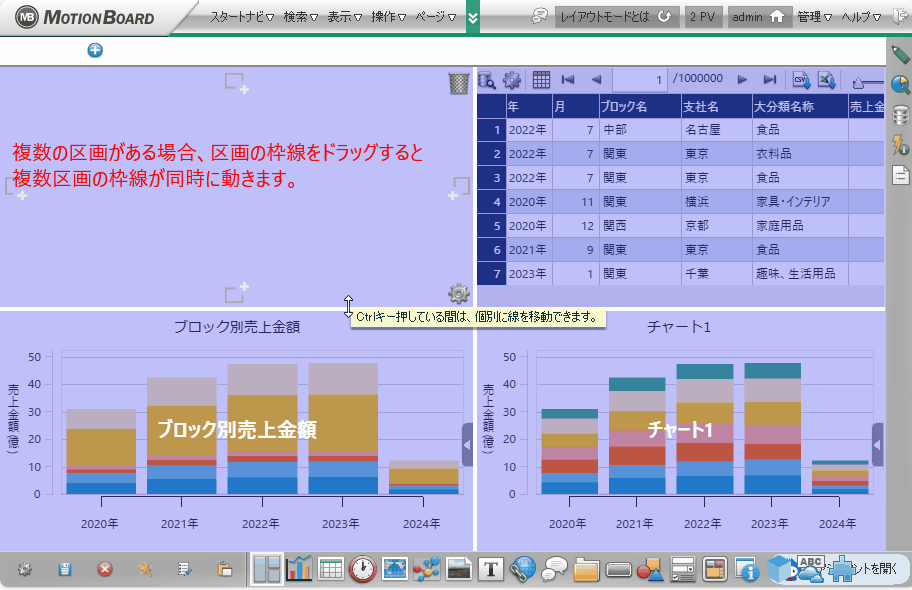Click the admin home button
The image size is (912, 590).
pos(760,17)
